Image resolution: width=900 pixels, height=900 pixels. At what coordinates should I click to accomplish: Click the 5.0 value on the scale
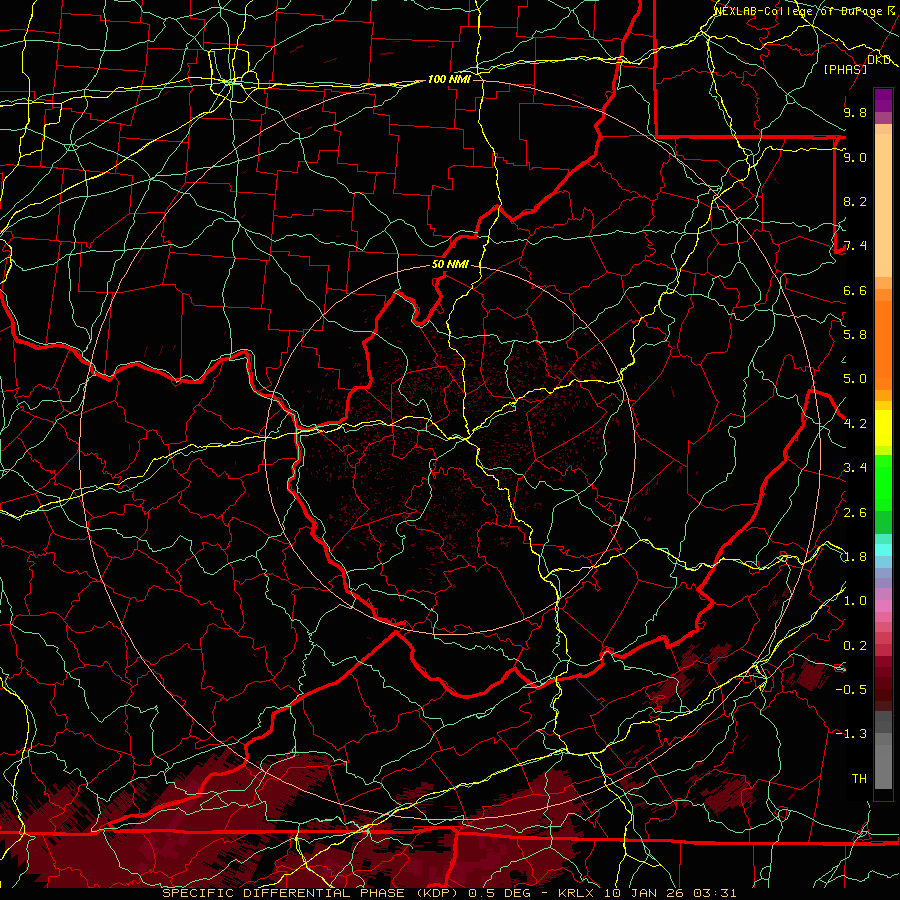point(855,379)
